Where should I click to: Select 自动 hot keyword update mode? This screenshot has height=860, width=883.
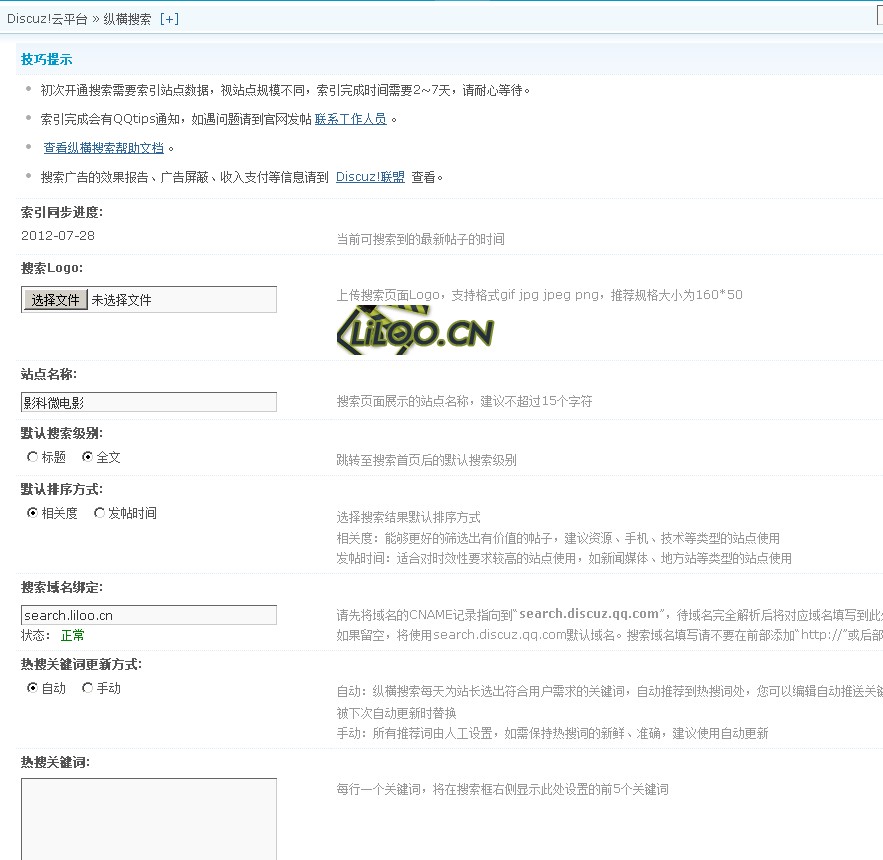pos(33,688)
